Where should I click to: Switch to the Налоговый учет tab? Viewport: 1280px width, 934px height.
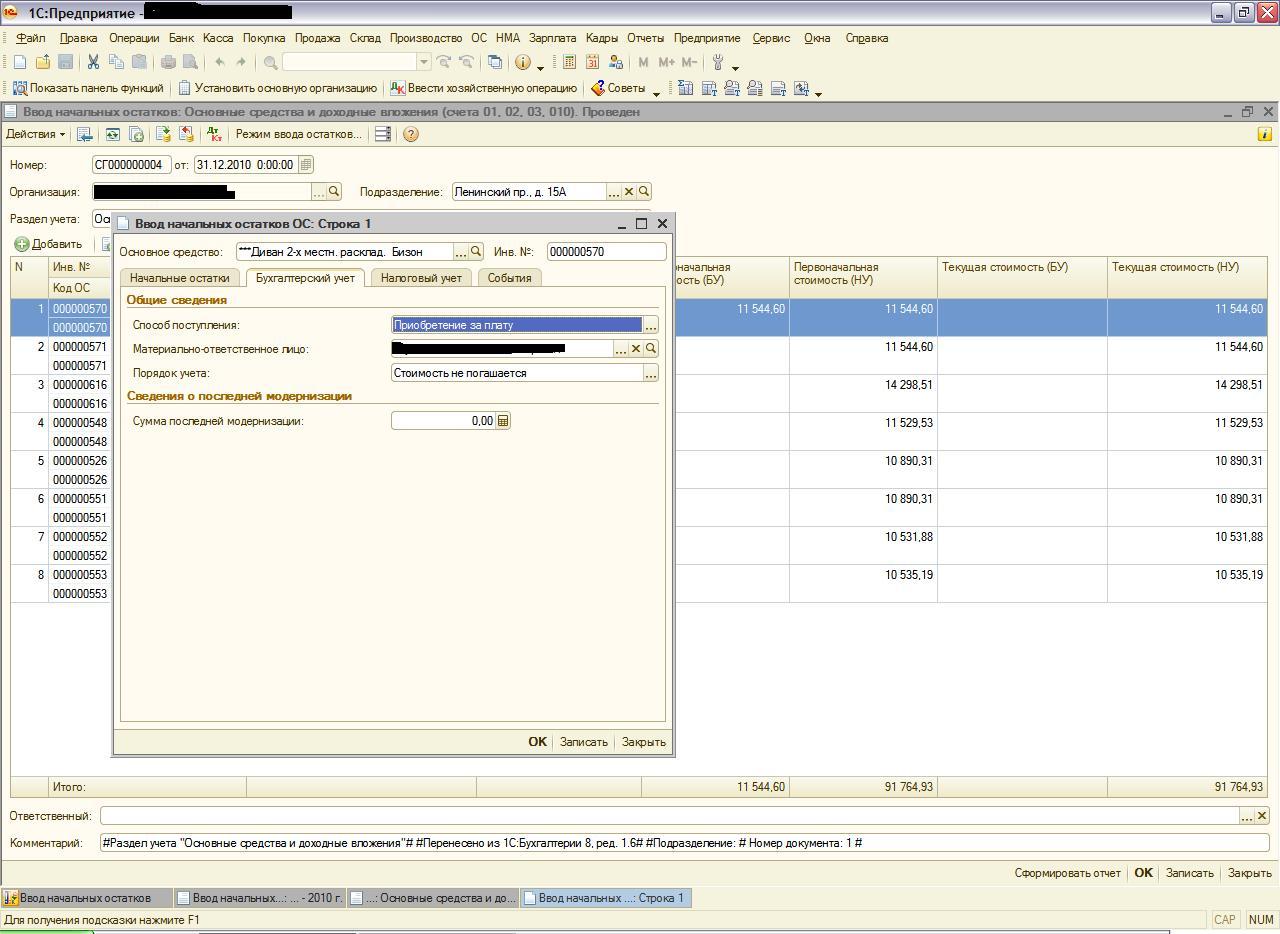click(x=421, y=278)
